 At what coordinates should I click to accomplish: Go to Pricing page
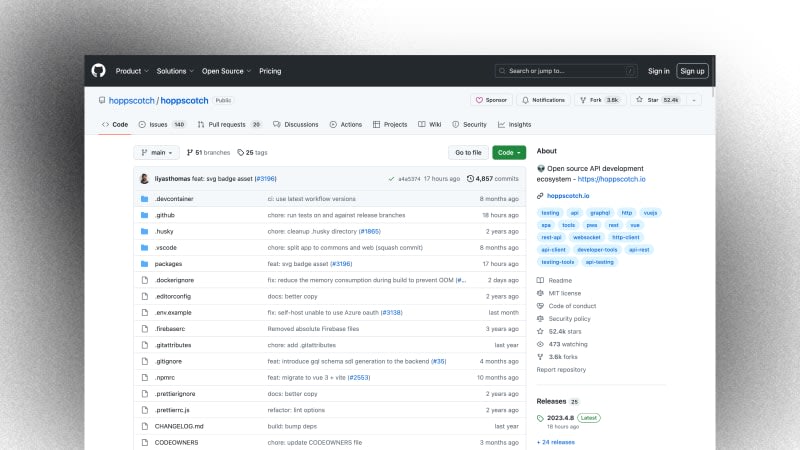point(270,71)
